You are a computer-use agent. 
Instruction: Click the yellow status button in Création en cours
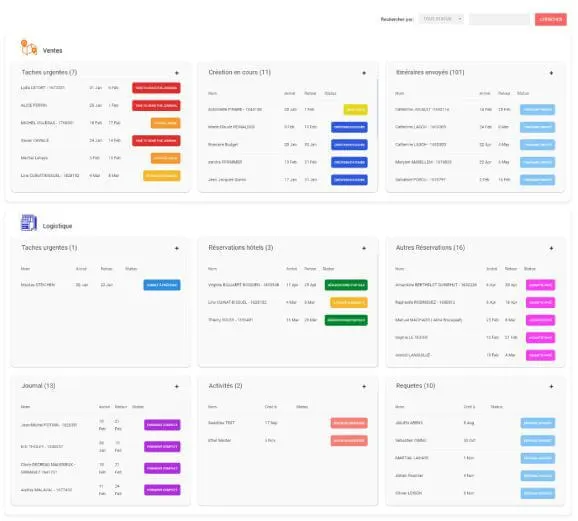point(355,110)
